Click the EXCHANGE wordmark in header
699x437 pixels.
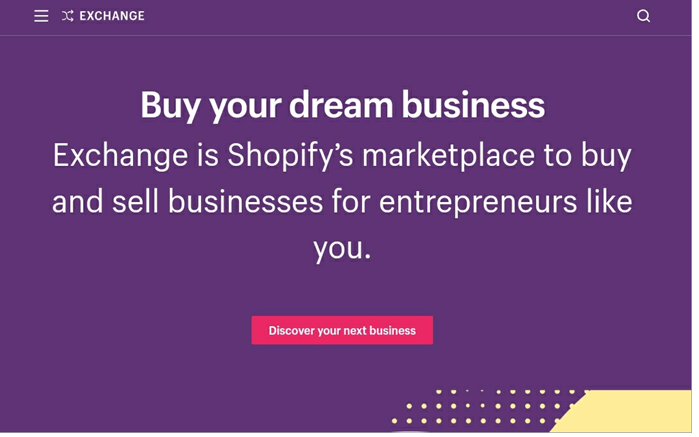point(112,16)
